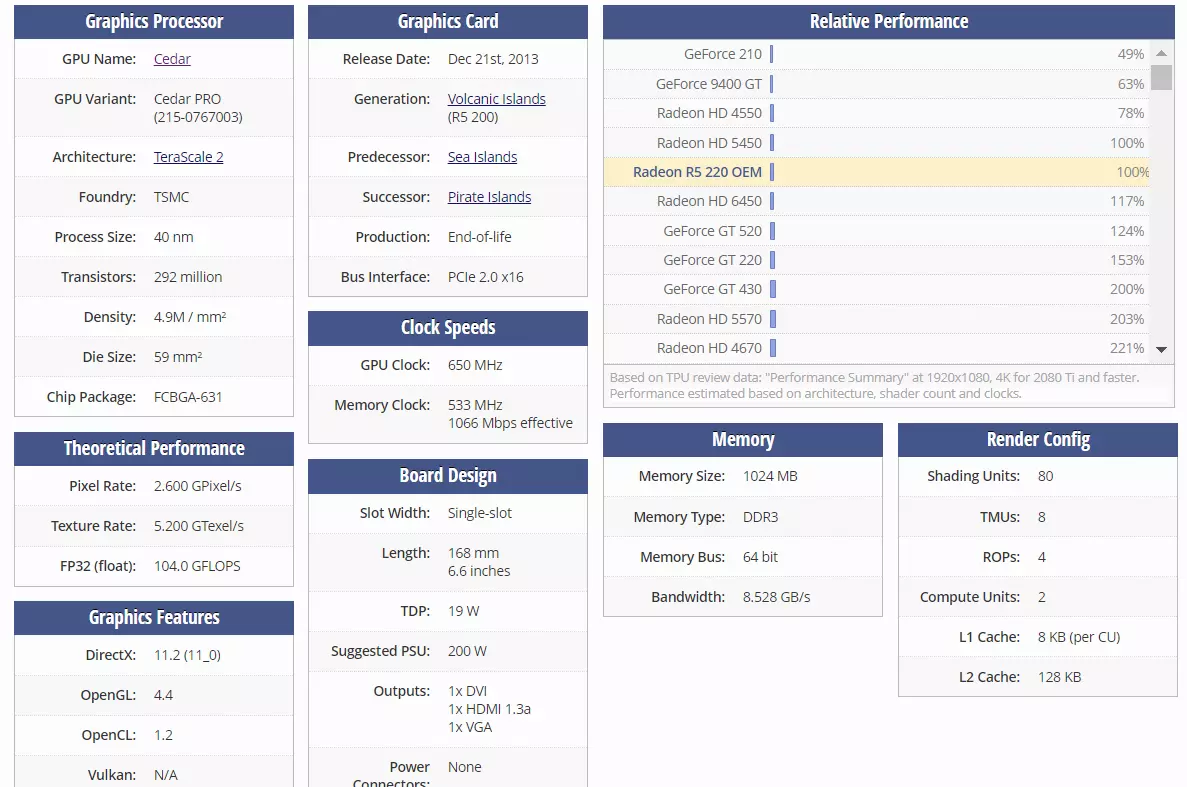
Task: Click the Render Config section header
Action: pos(1038,440)
